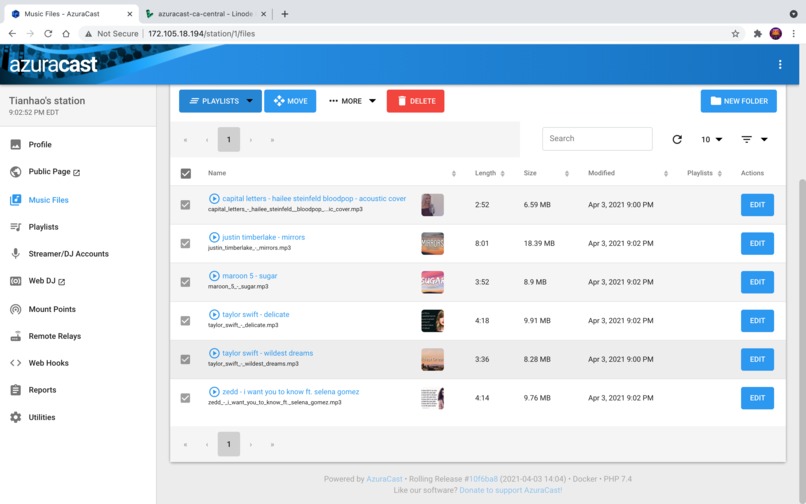Open a new browser tab
The image size is (806, 504).
(x=284, y=14)
